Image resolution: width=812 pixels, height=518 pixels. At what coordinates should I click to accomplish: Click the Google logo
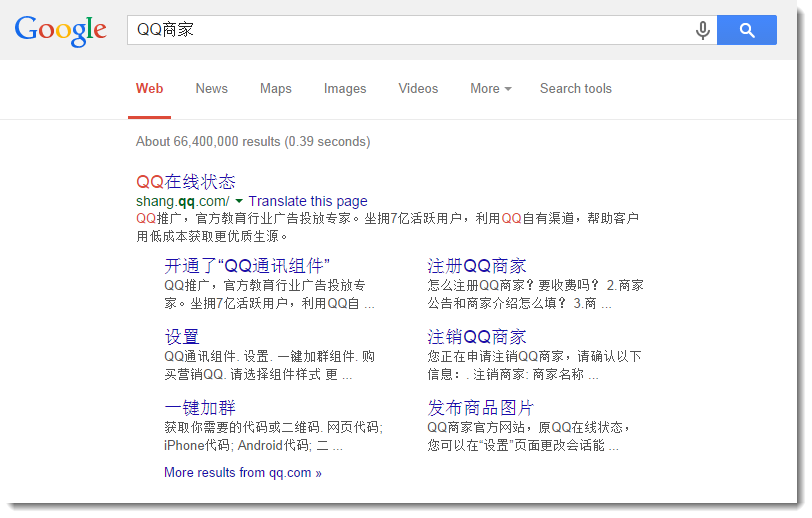coord(60,30)
